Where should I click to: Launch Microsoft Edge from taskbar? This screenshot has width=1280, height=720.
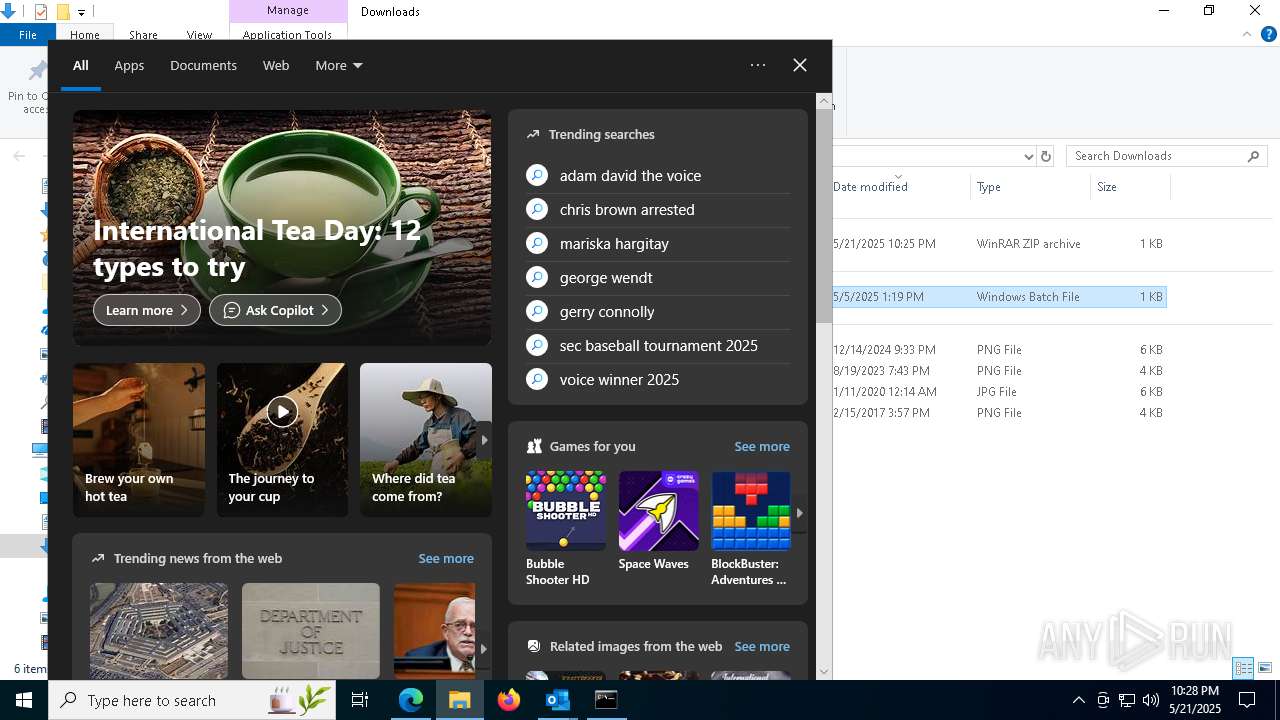click(x=411, y=700)
